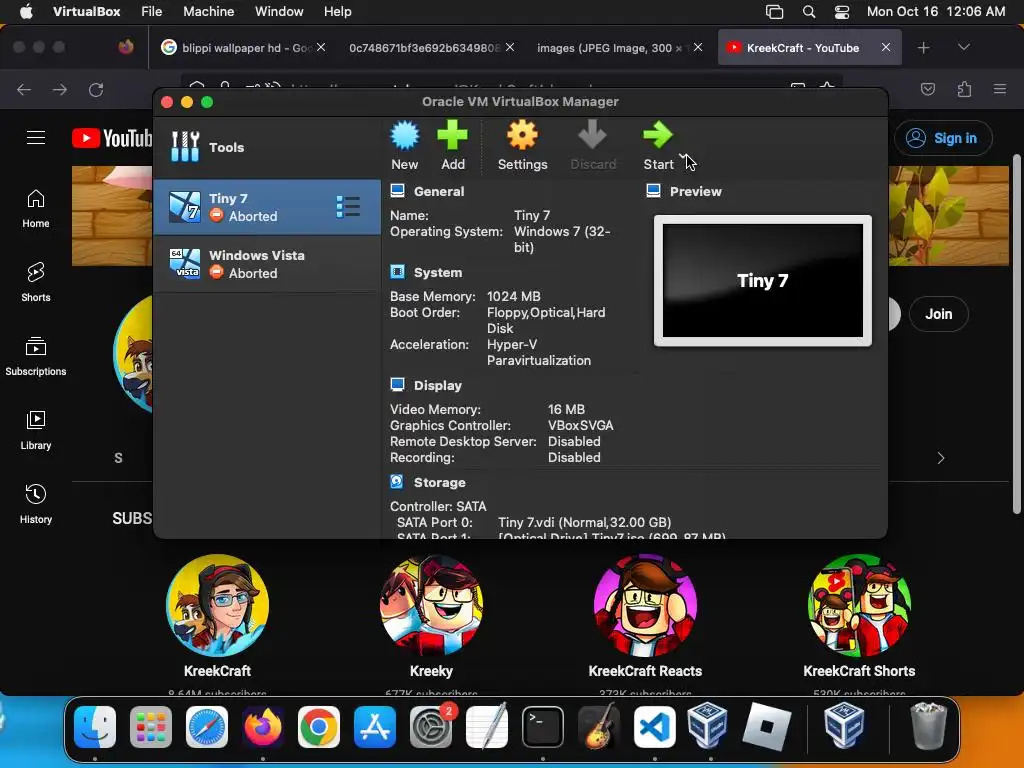1024x768 pixels.
Task: Open the Tools entry in VirtualBox
Action: [267, 148]
